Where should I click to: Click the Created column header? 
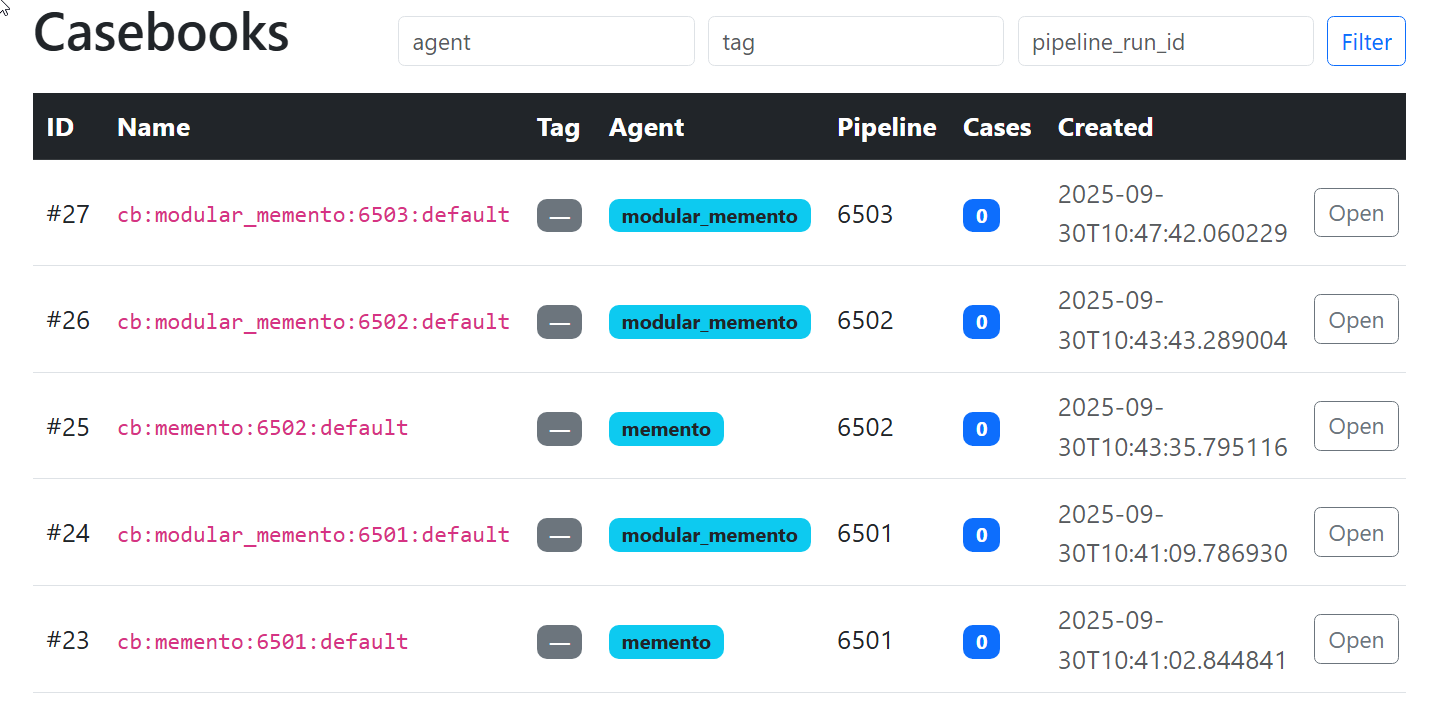[x=1105, y=127]
